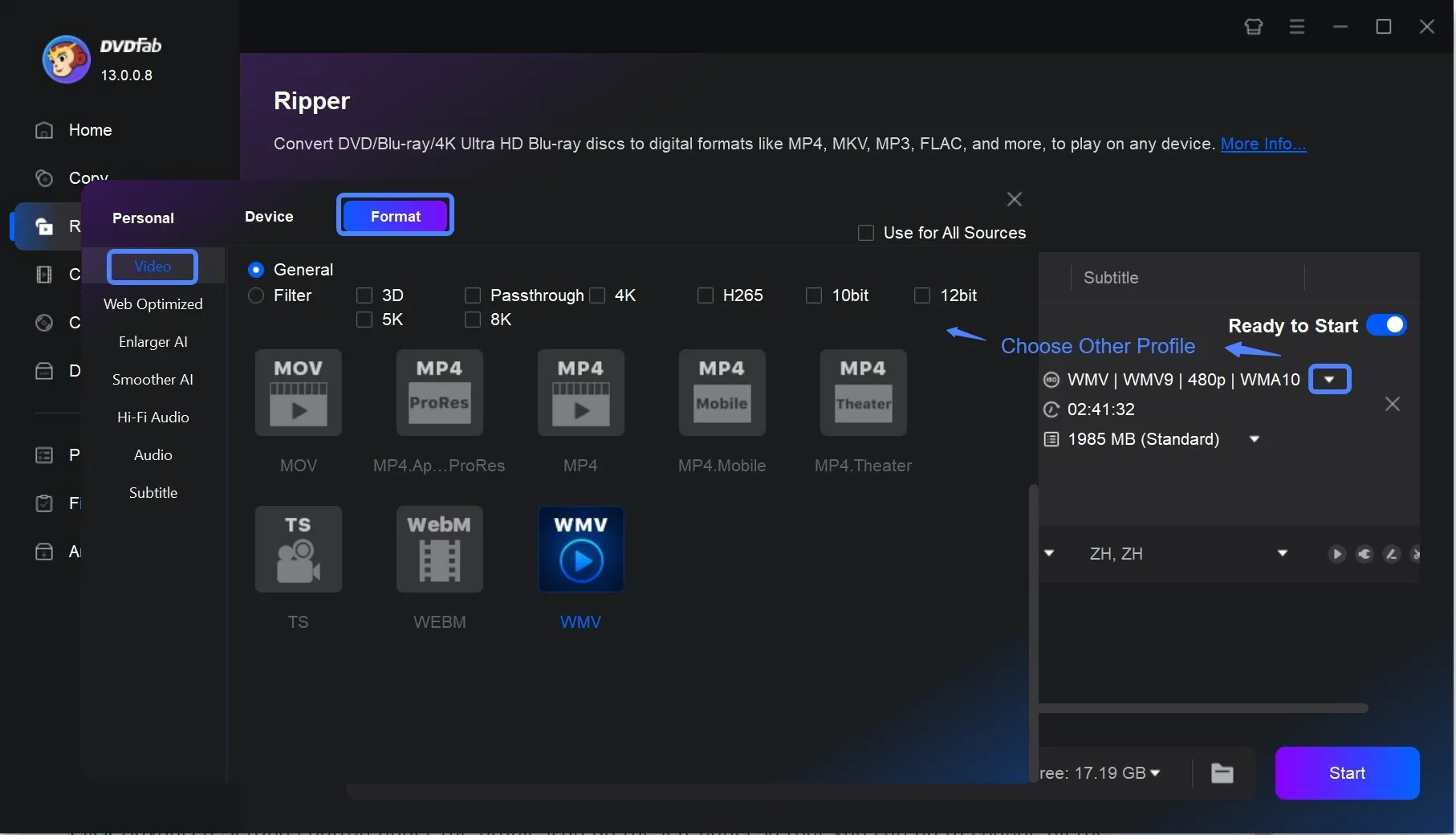This screenshot has width=1456, height=835.
Task: Open the Downloader module icon
Action: click(x=44, y=371)
